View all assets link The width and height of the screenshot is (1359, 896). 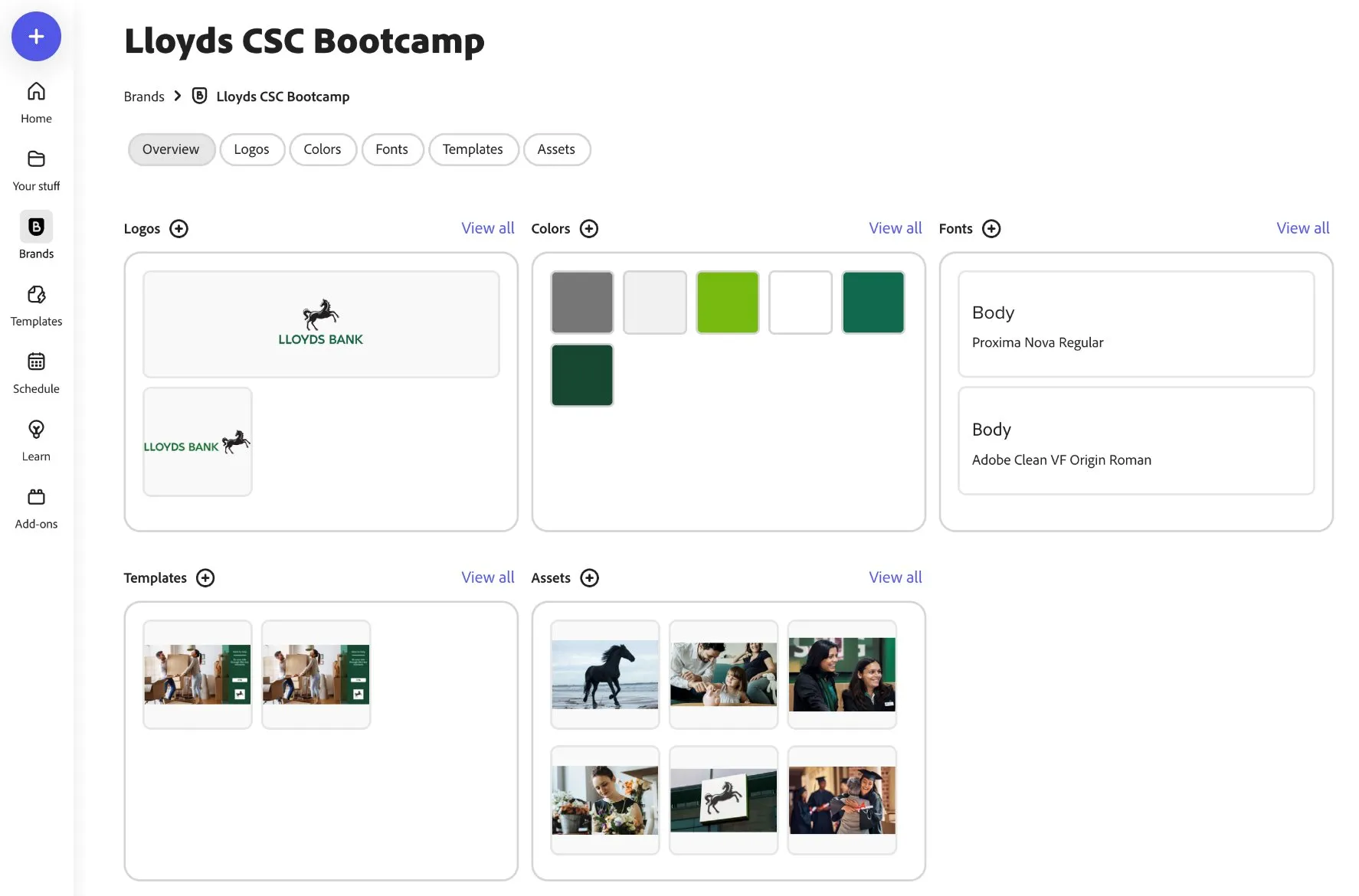point(896,577)
